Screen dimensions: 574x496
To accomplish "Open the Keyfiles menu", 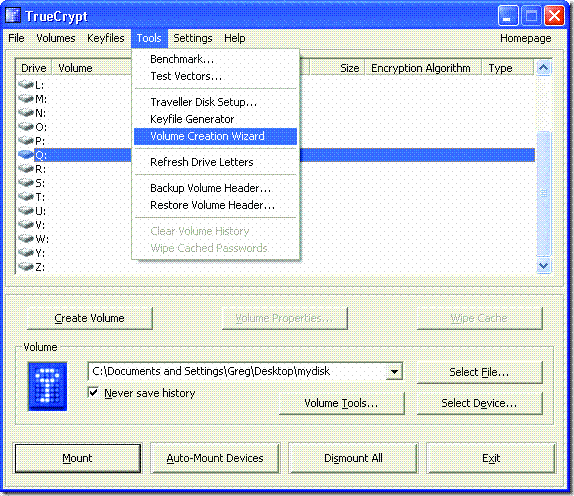I will coord(106,38).
